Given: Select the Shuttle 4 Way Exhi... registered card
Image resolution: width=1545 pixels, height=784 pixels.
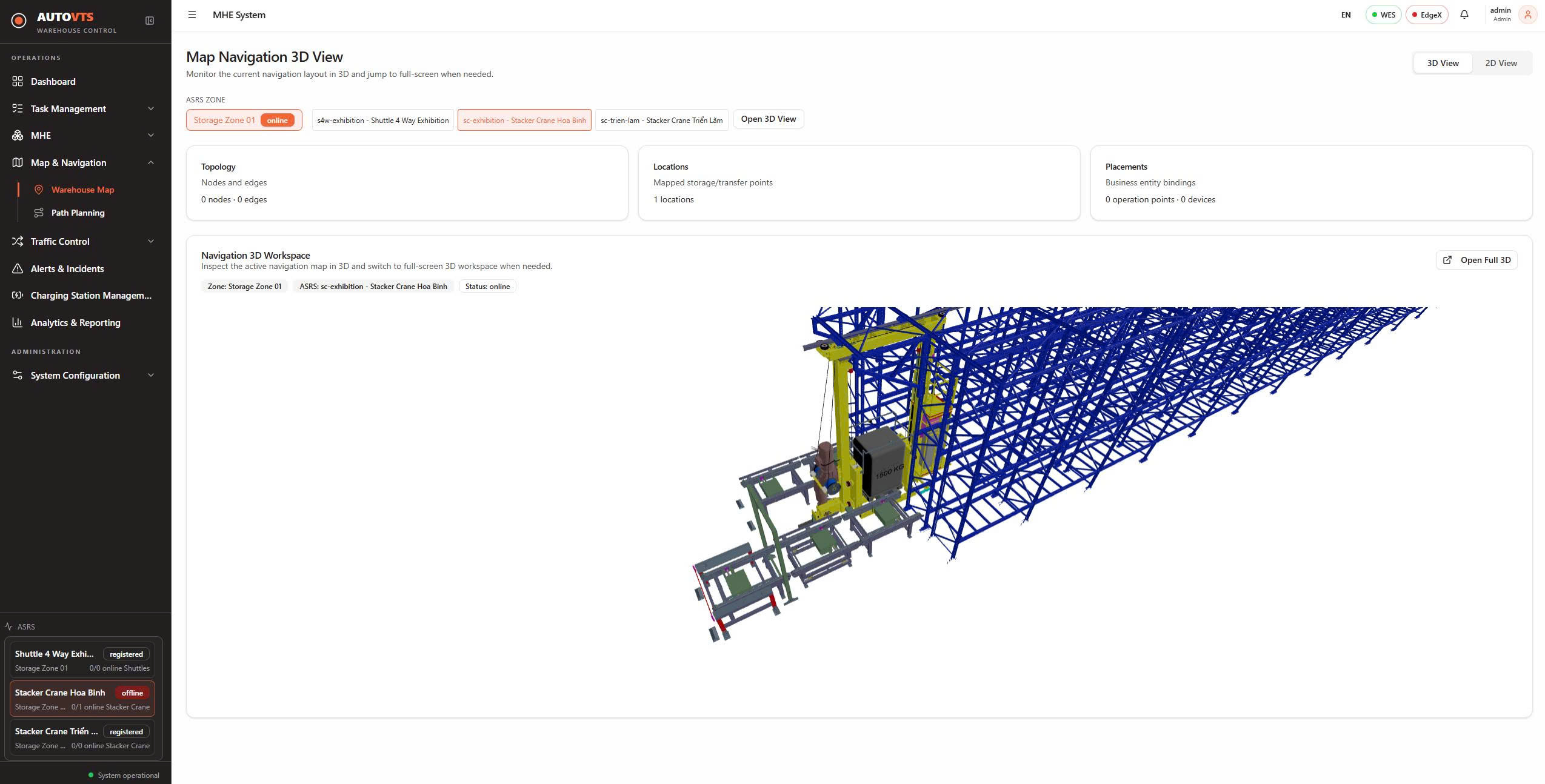Looking at the screenshot, I should click(82, 660).
